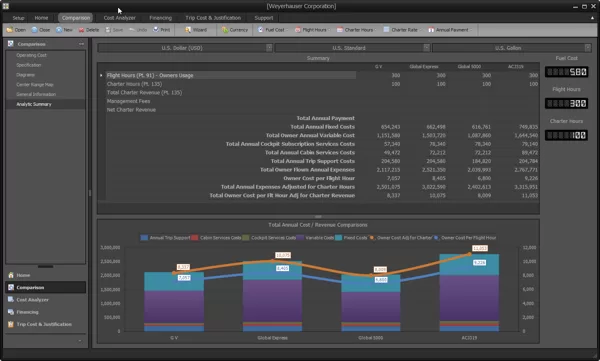Viewport: 600px width, 361px height.
Task: Toggle the Fixed Costs legend swatch
Action: pyautogui.click(x=339, y=238)
